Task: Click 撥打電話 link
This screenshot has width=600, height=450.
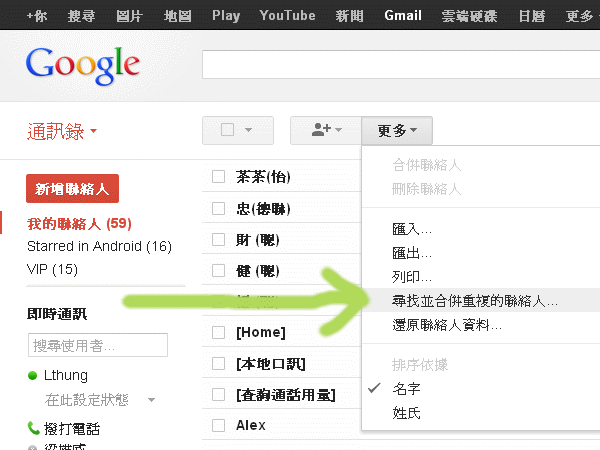Action: point(72,429)
